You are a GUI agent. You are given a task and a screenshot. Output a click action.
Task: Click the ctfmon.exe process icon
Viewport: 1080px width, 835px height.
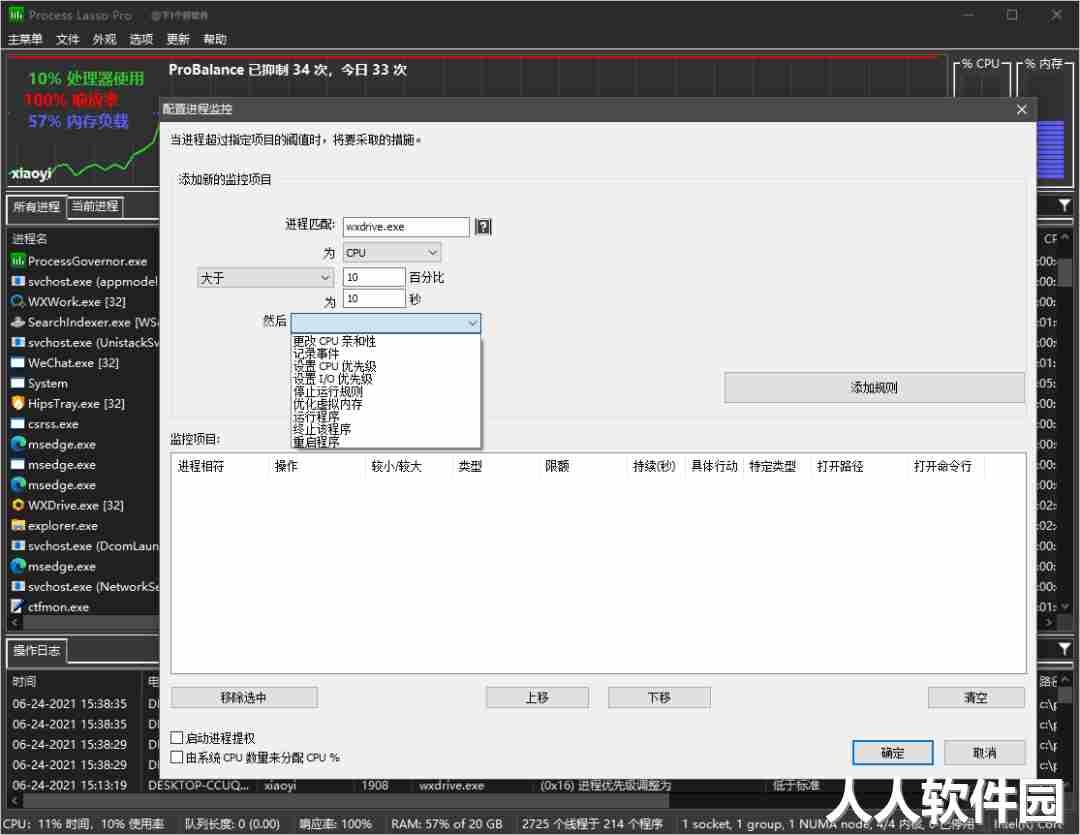[x=18, y=607]
